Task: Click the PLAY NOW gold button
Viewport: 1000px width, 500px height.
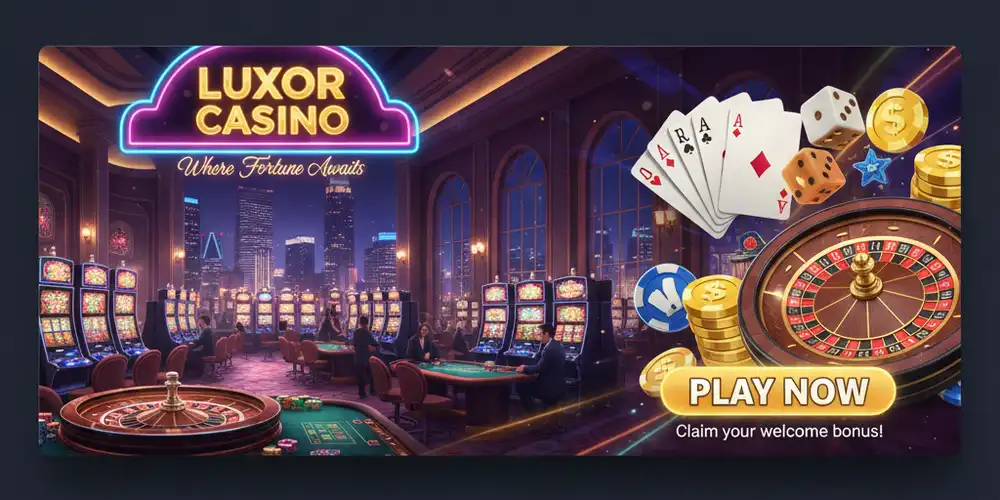Action: pyautogui.click(x=778, y=392)
